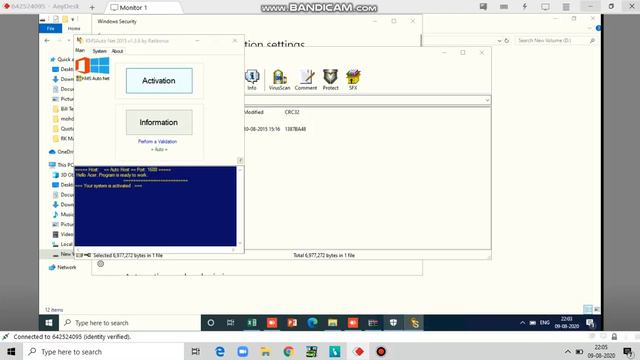Viewport: 640px width, 360px height.
Task: Open Internet Explorer in the local taskbar
Action: [x=220, y=351]
